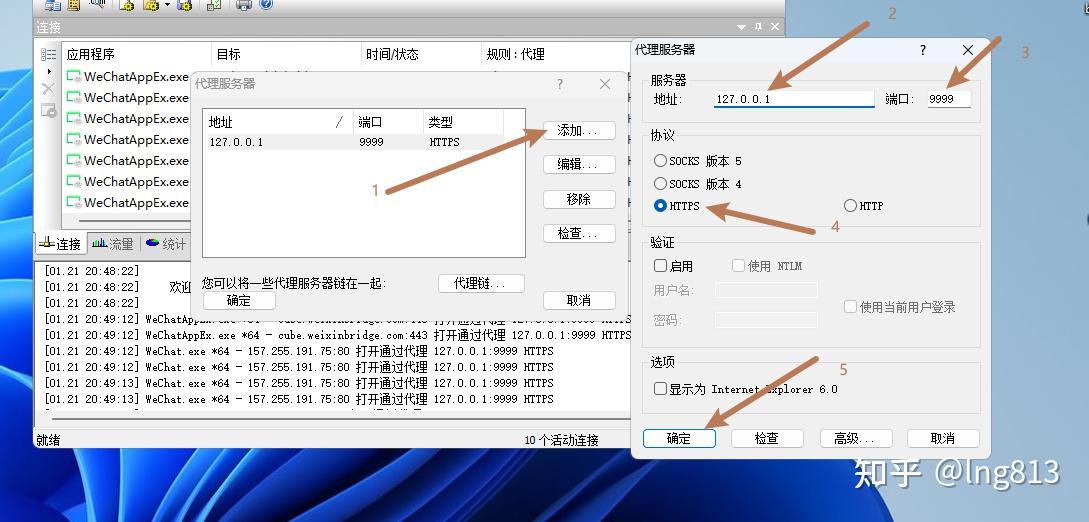Cancel proxy server settings with 取消

click(x=943, y=438)
